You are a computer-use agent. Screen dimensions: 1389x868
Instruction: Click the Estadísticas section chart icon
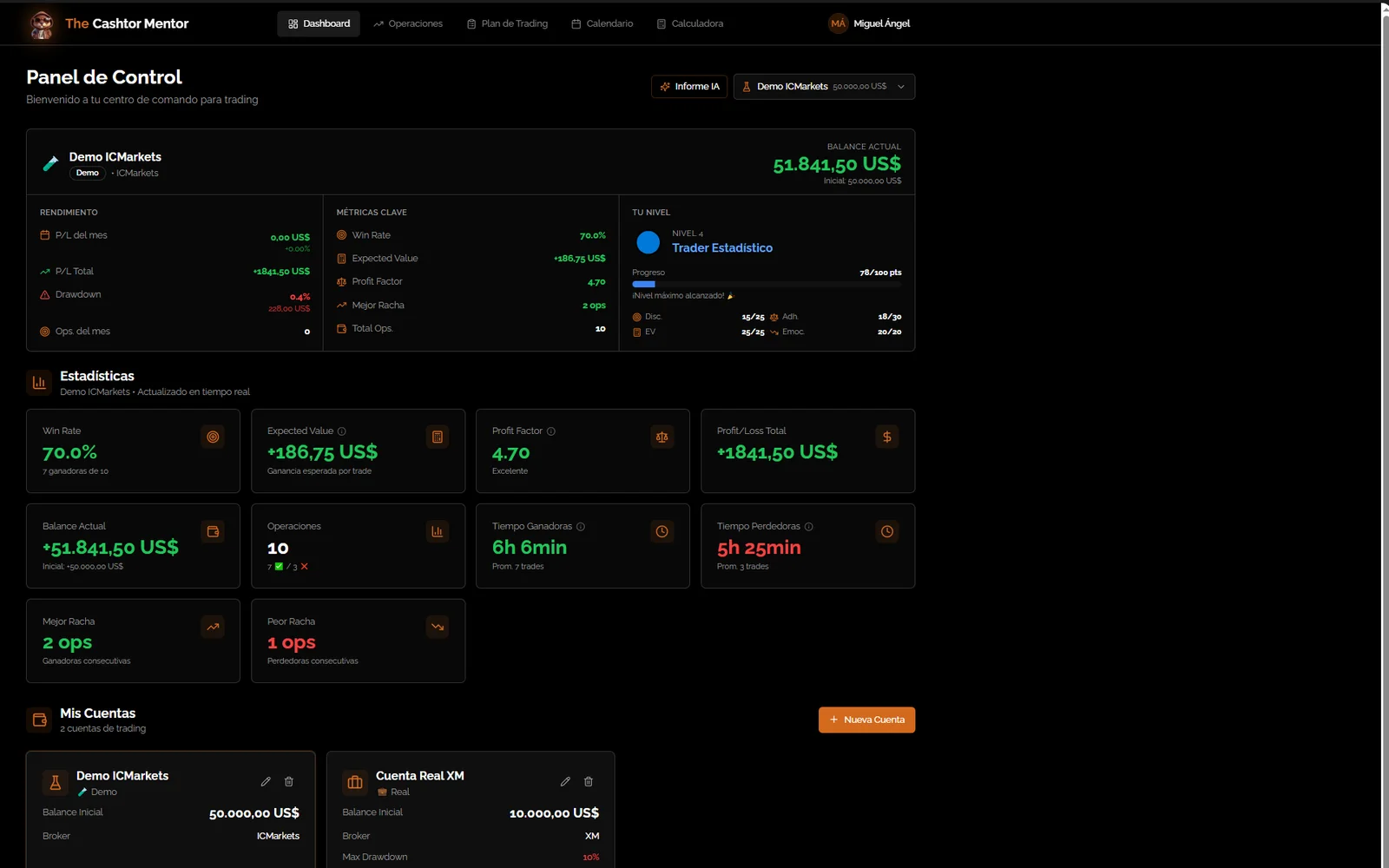(x=39, y=382)
